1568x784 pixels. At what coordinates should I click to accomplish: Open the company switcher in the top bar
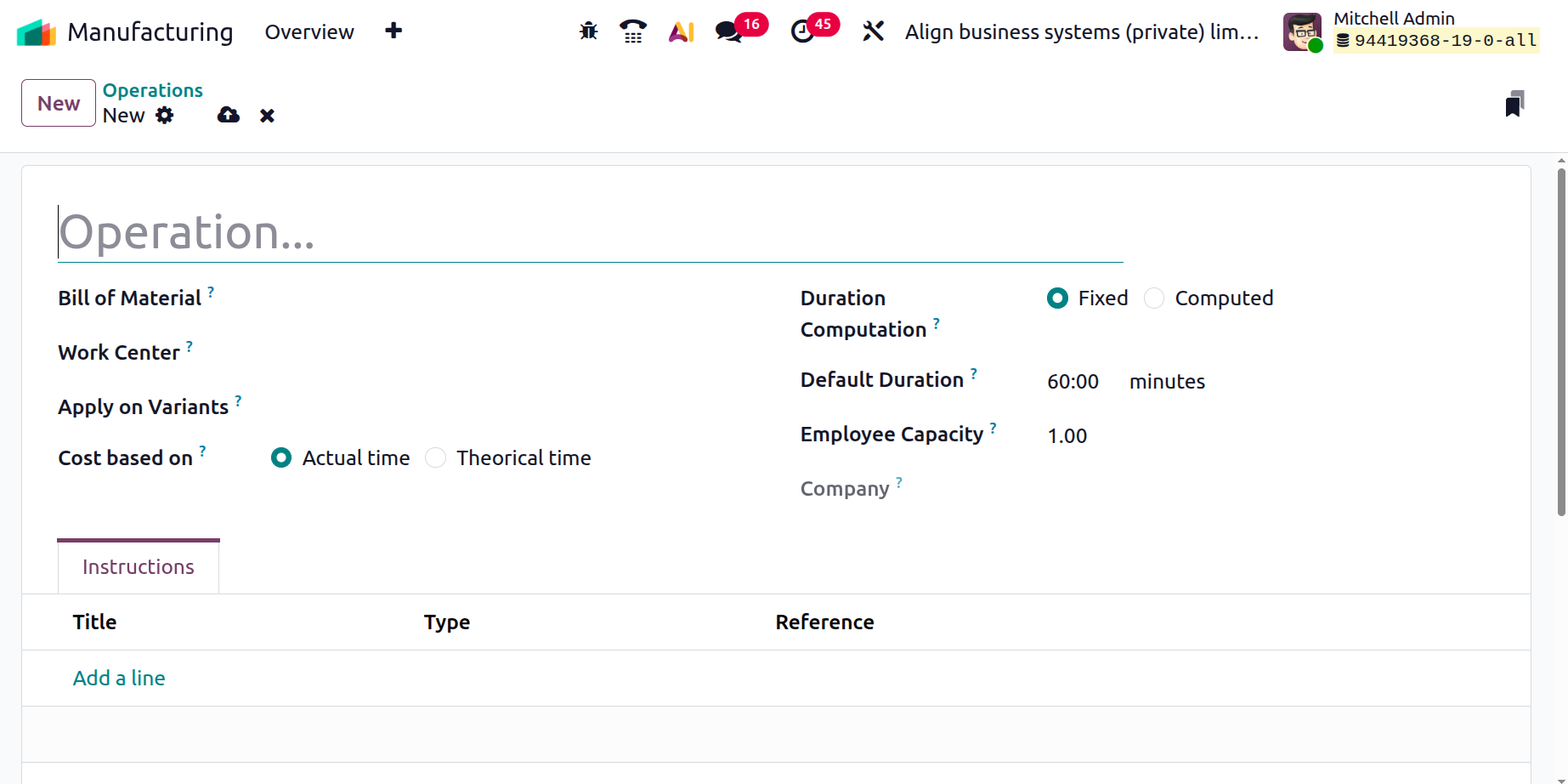click(x=1081, y=32)
